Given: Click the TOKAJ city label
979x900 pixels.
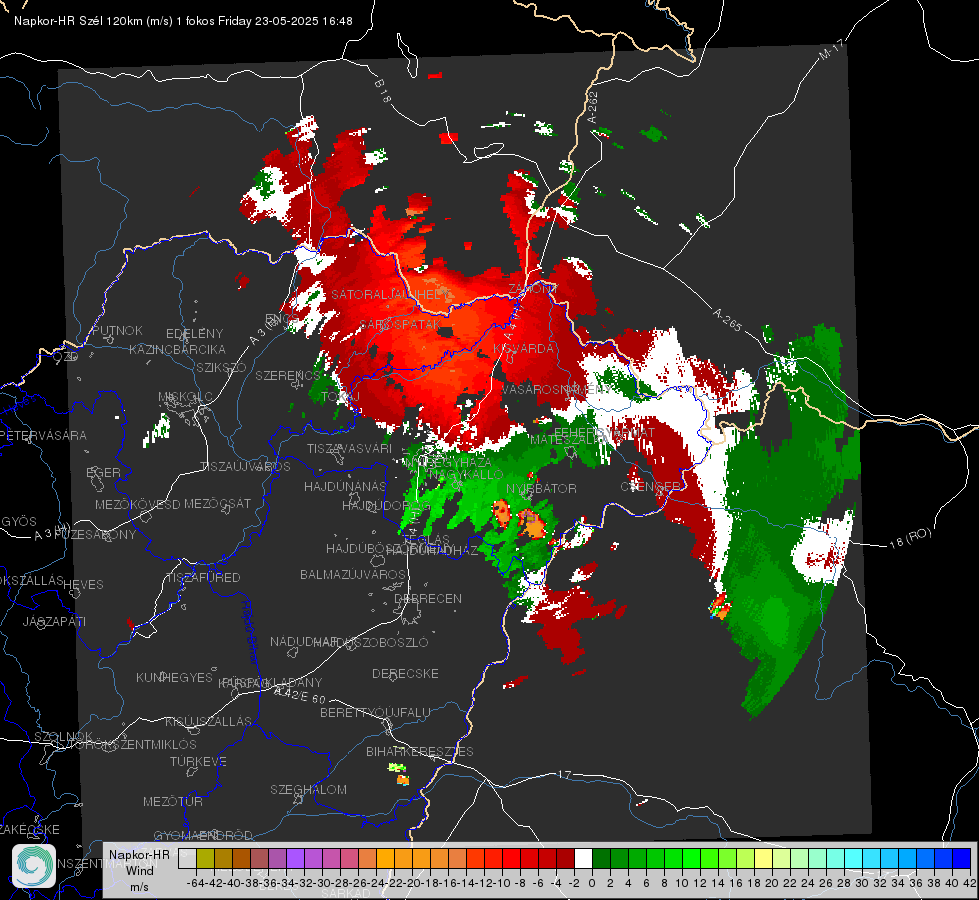Looking at the screenshot, I should [341, 397].
